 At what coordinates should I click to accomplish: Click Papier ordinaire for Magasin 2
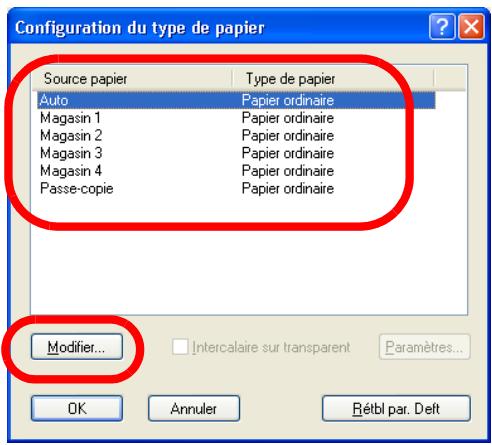pyautogui.click(x=288, y=136)
